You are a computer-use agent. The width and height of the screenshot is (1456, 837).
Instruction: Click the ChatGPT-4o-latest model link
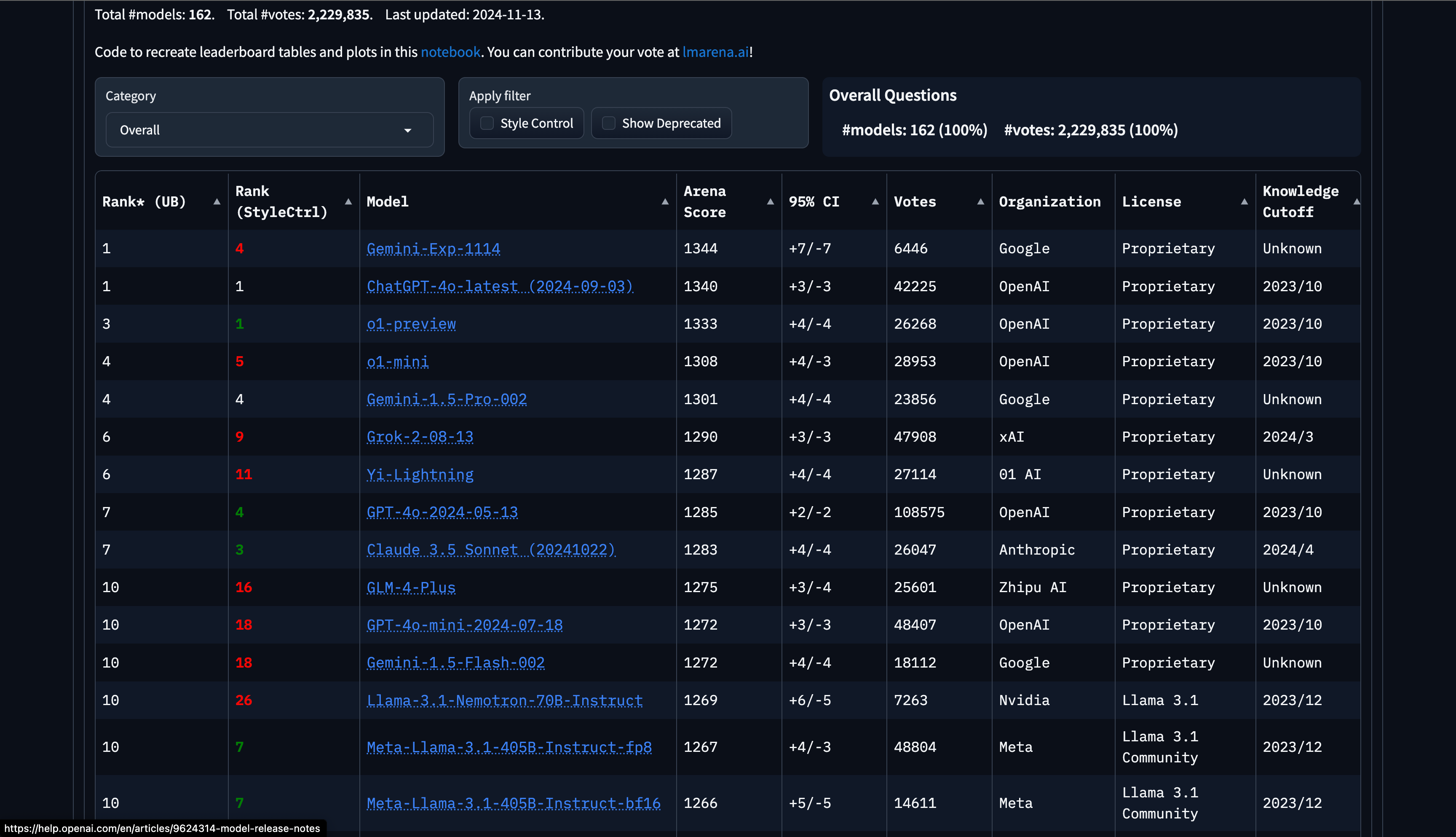click(500, 286)
